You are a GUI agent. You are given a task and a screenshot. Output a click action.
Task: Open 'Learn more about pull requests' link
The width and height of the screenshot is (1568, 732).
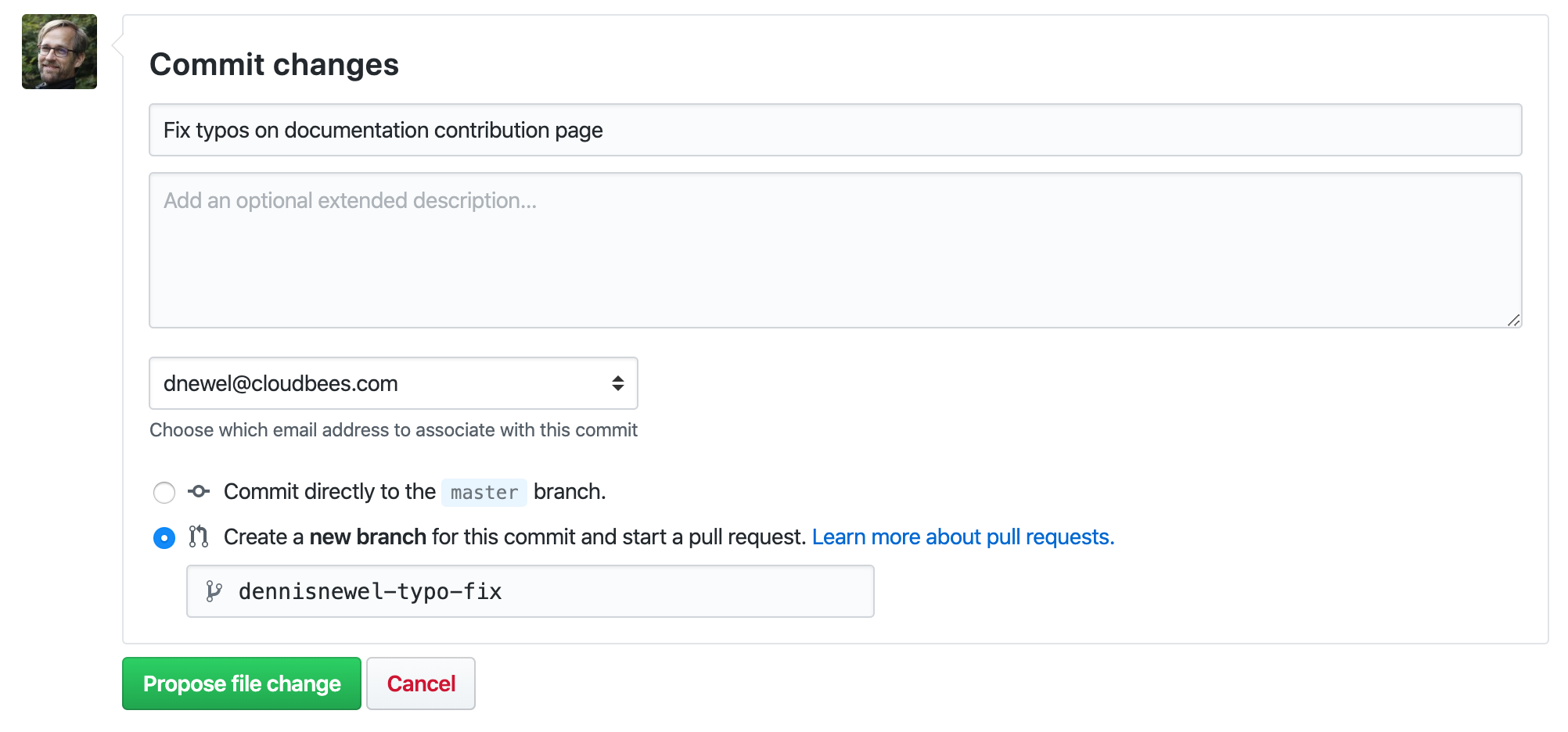click(x=962, y=537)
